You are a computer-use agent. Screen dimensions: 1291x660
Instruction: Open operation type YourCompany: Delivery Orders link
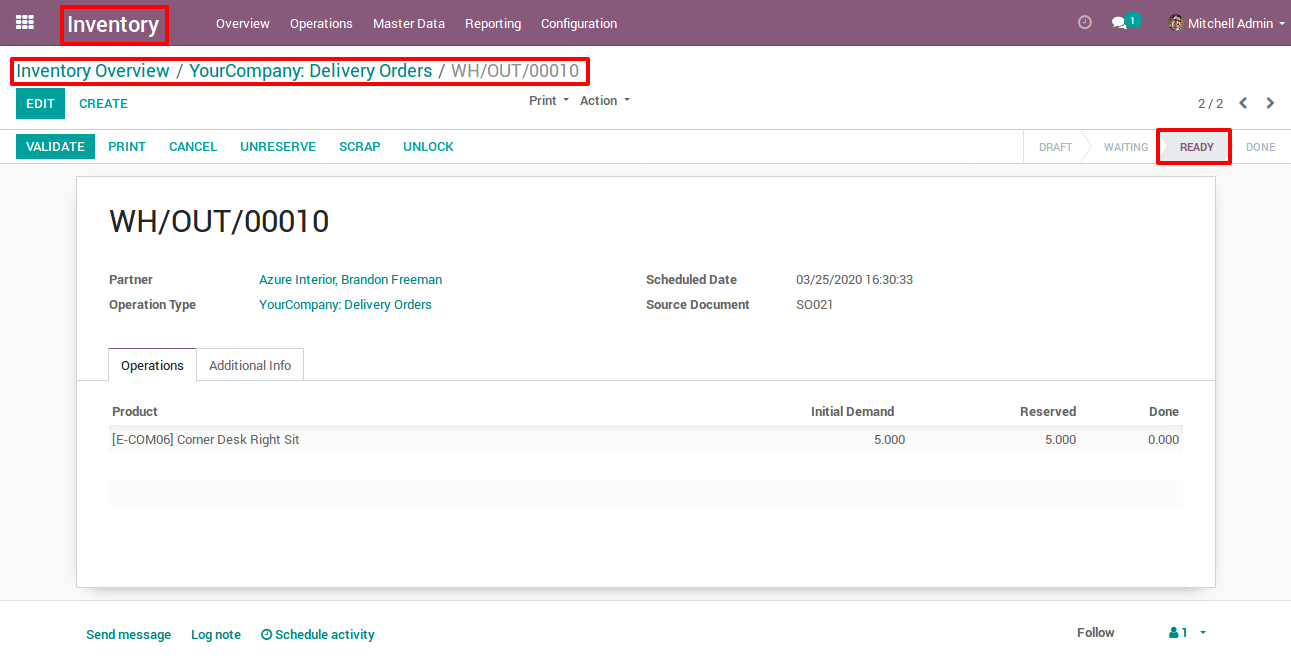click(x=345, y=305)
